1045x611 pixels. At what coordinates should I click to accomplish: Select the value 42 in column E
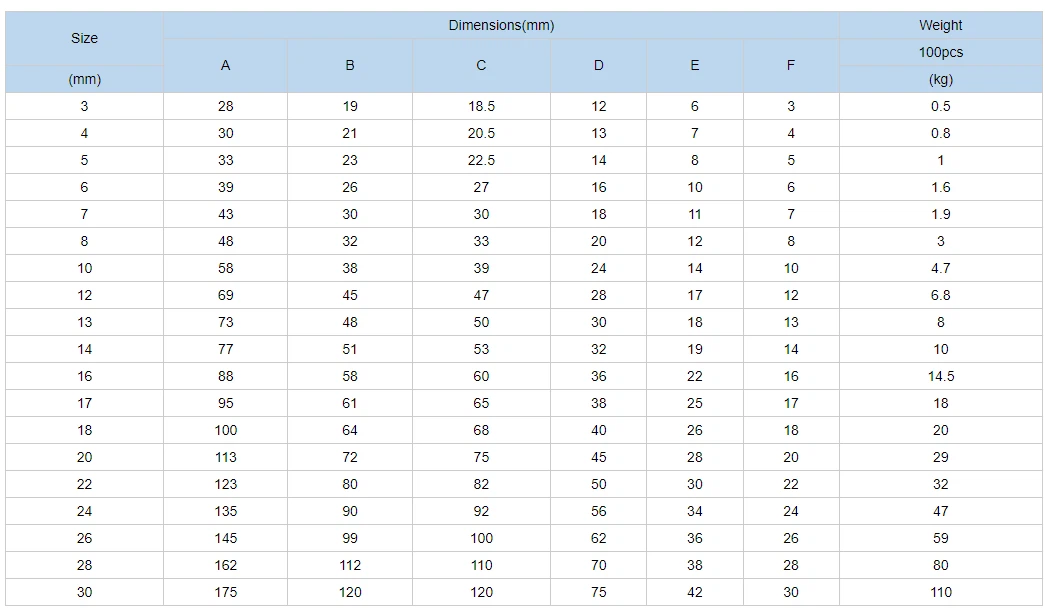coord(694,592)
